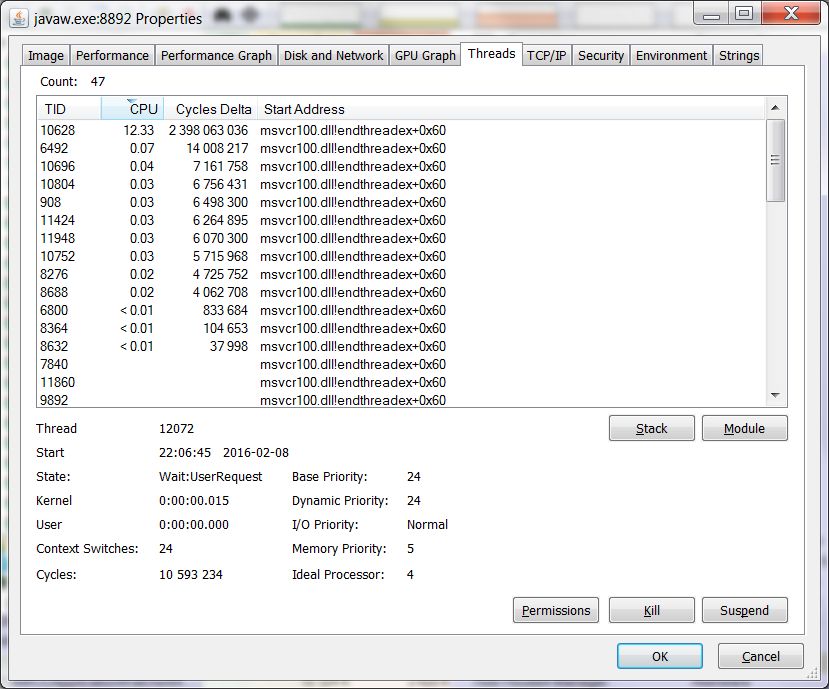Screen dimensions: 829x689
Task: Click the thread ID value 12072
Action: point(177,428)
